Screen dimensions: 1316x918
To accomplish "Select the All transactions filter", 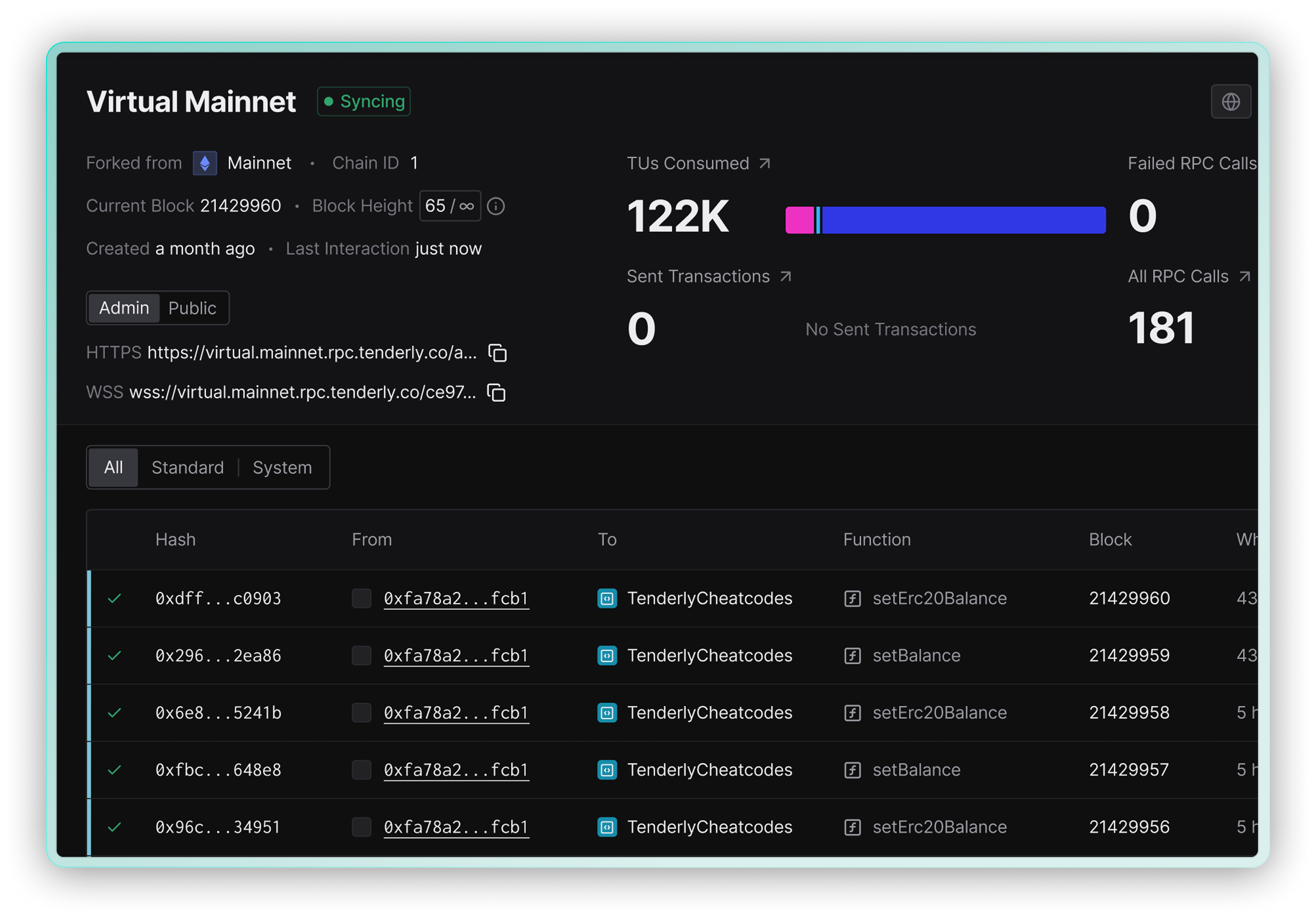I will (x=113, y=468).
